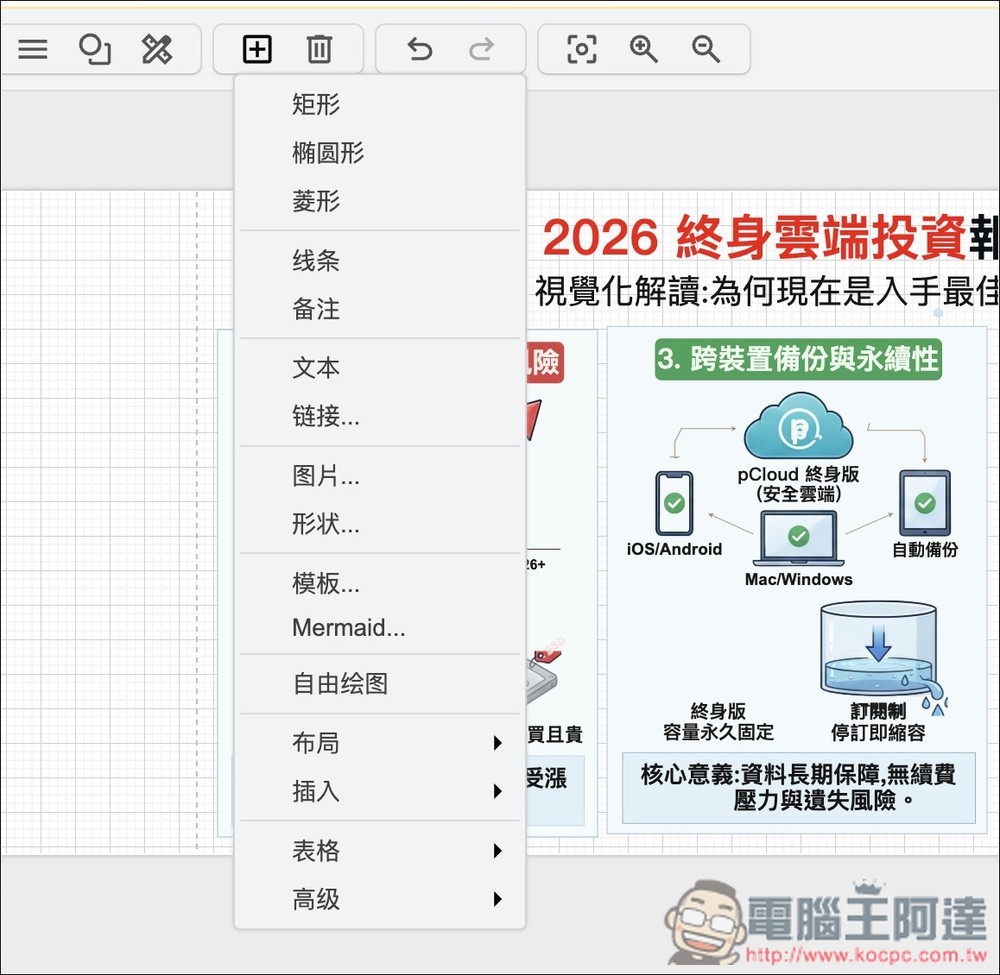Insert a 矩形 rectangle shape
The width and height of the screenshot is (1000, 975).
coord(317,104)
